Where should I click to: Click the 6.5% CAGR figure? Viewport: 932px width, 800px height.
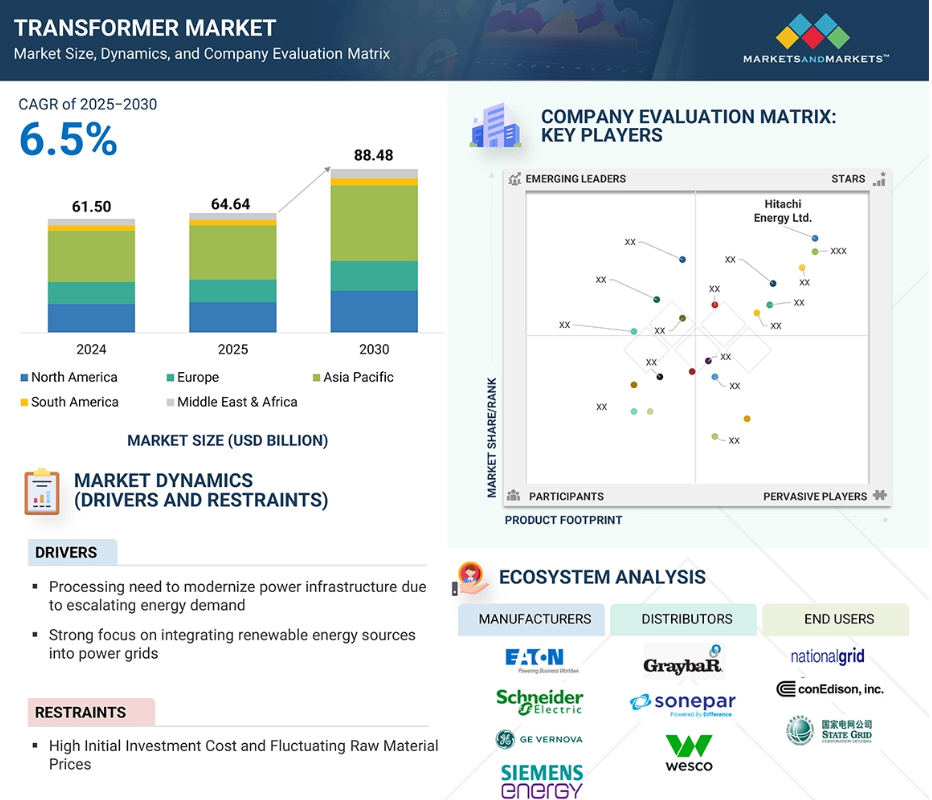pyautogui.click(x=68, y=140)
